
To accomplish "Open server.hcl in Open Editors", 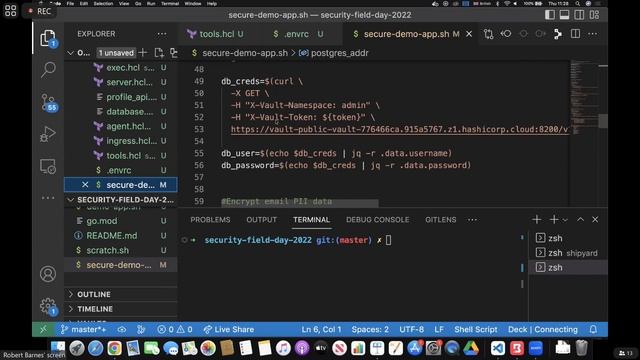I will pyautogui.click(x=121, y=82).
